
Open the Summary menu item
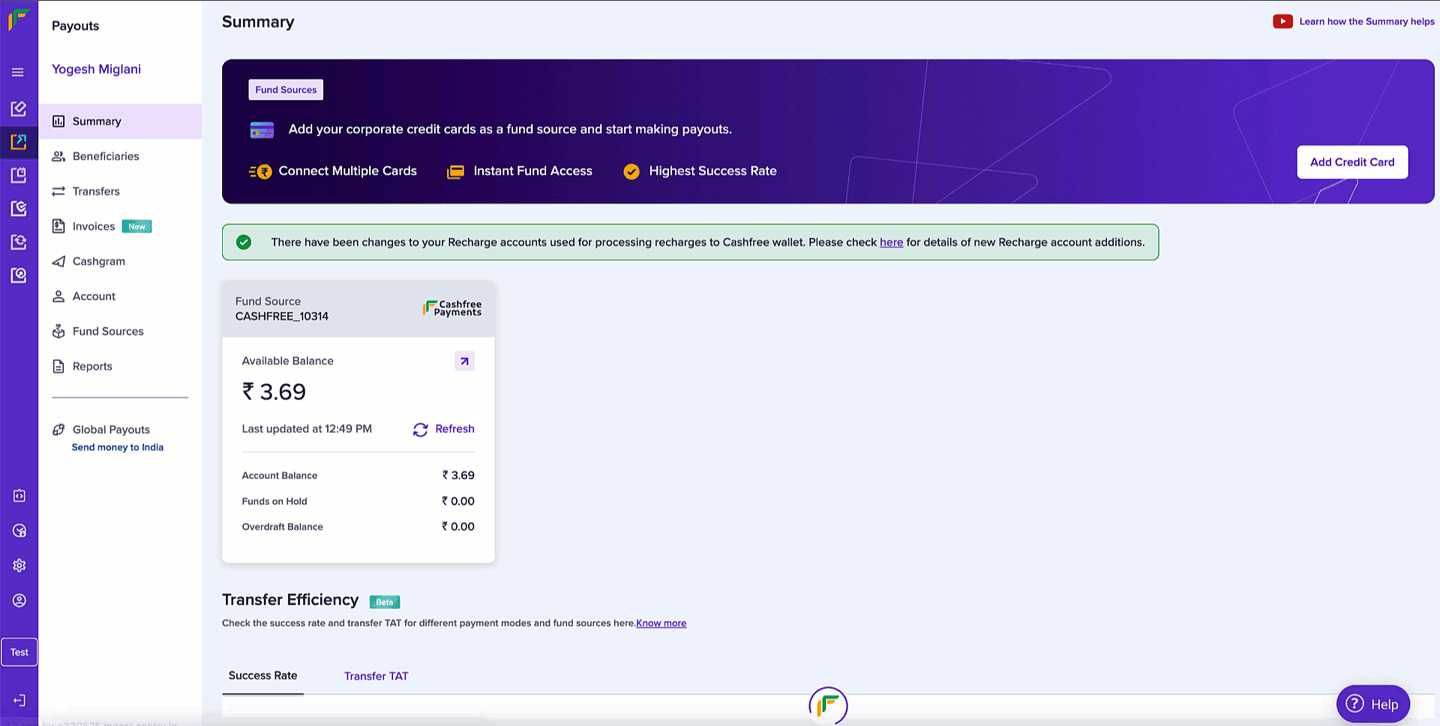coord(120,121)
